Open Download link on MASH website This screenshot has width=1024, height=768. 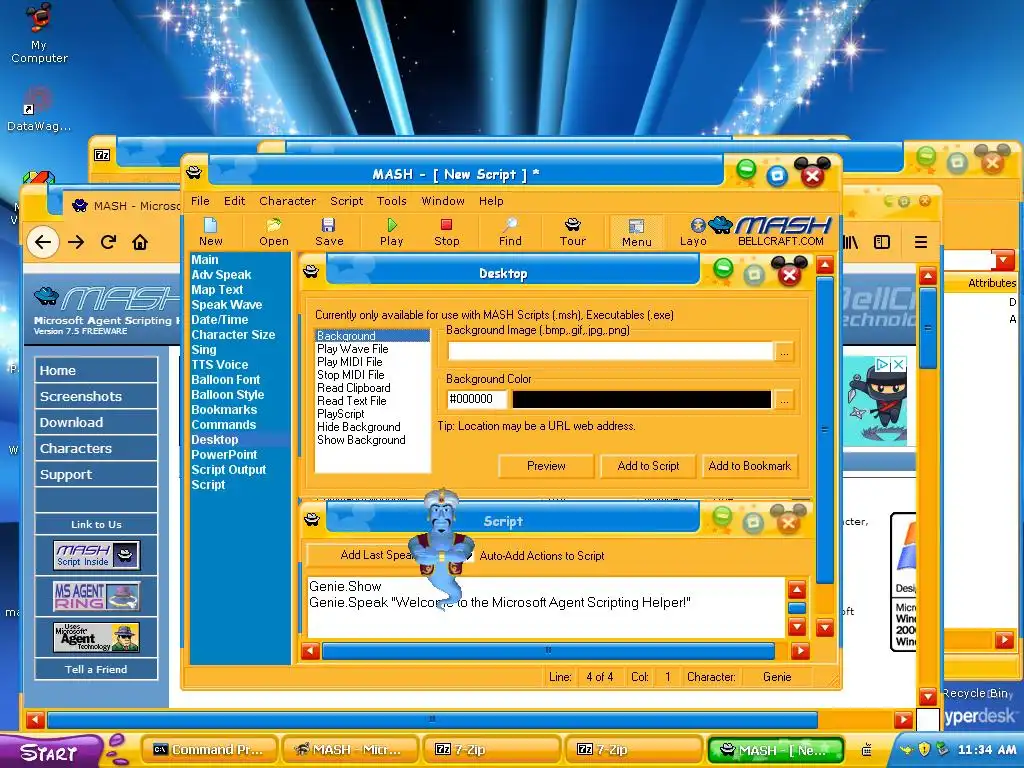point(96,423)
